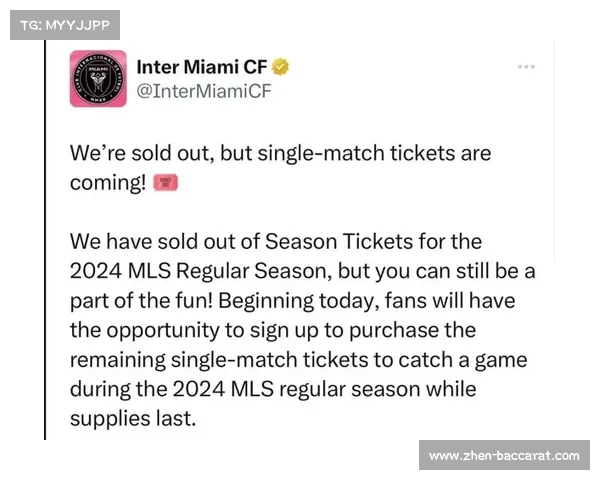Click the TG: MYYJJPP watermark label

coord(64,23)
